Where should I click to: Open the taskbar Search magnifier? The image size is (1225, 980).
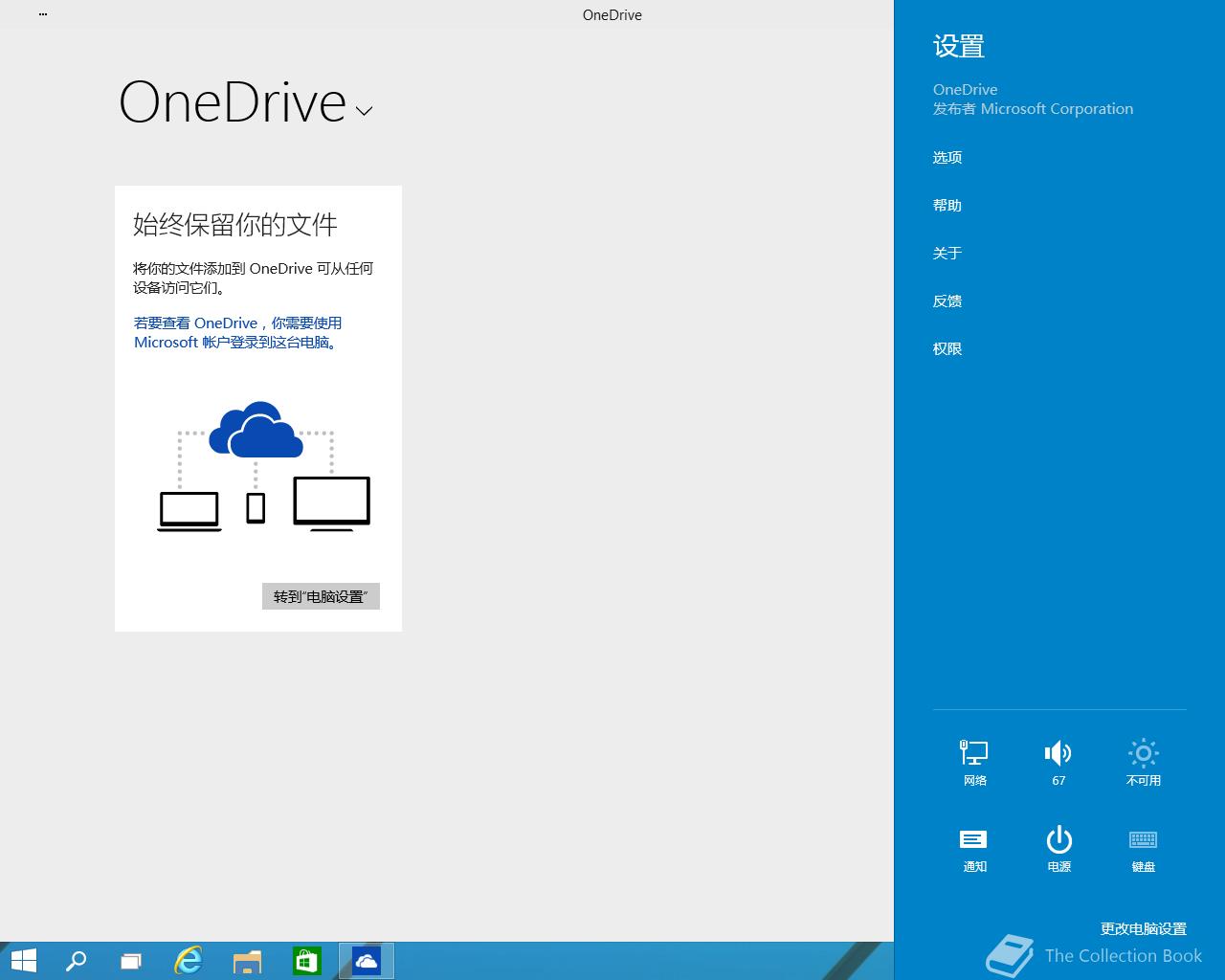[76, 961]
